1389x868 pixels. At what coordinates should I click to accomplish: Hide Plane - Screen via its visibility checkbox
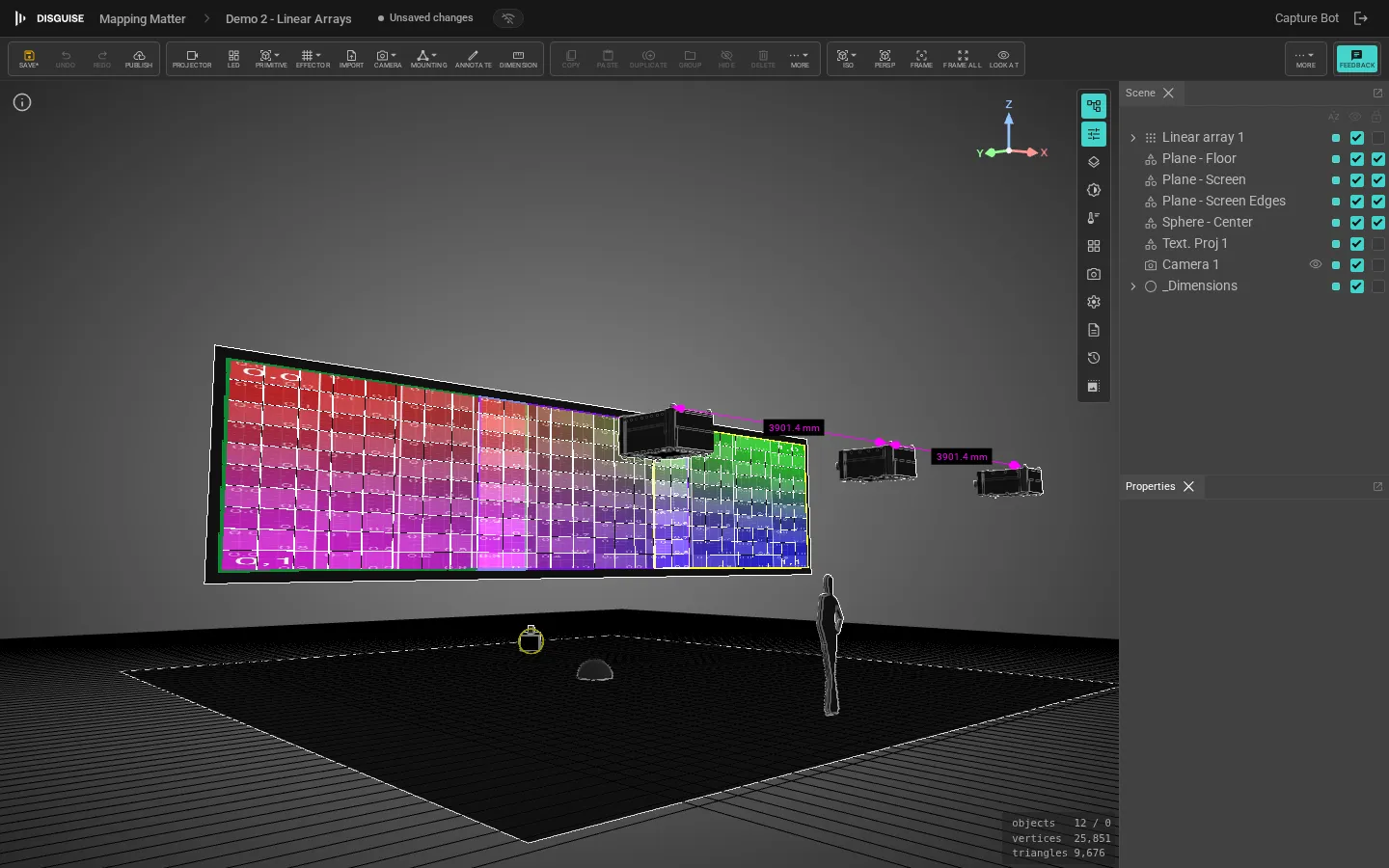pyautogui.click(x=1357, y=180)
